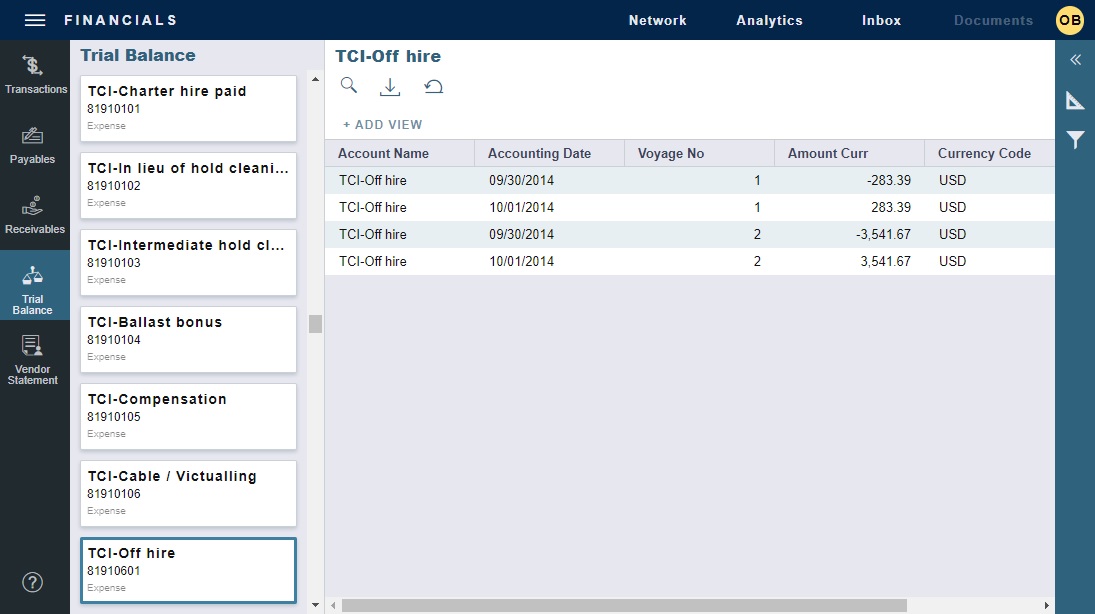The width and height of the screenshot is (1095, 614).
Task: Open the Network menu
Action: 657,19
